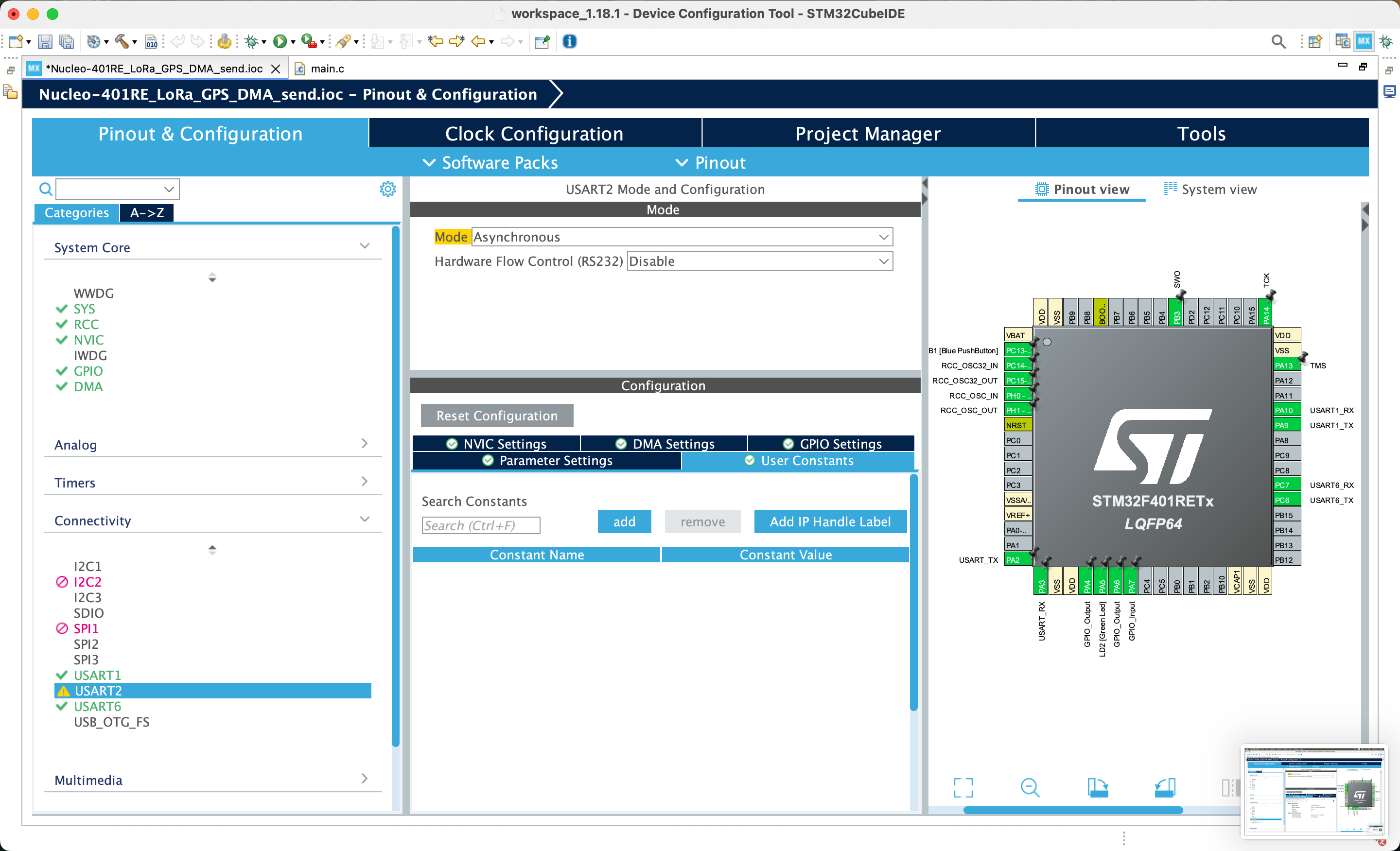
Task: Click the floating window thumbnail preview
Action: point(1314,791)
